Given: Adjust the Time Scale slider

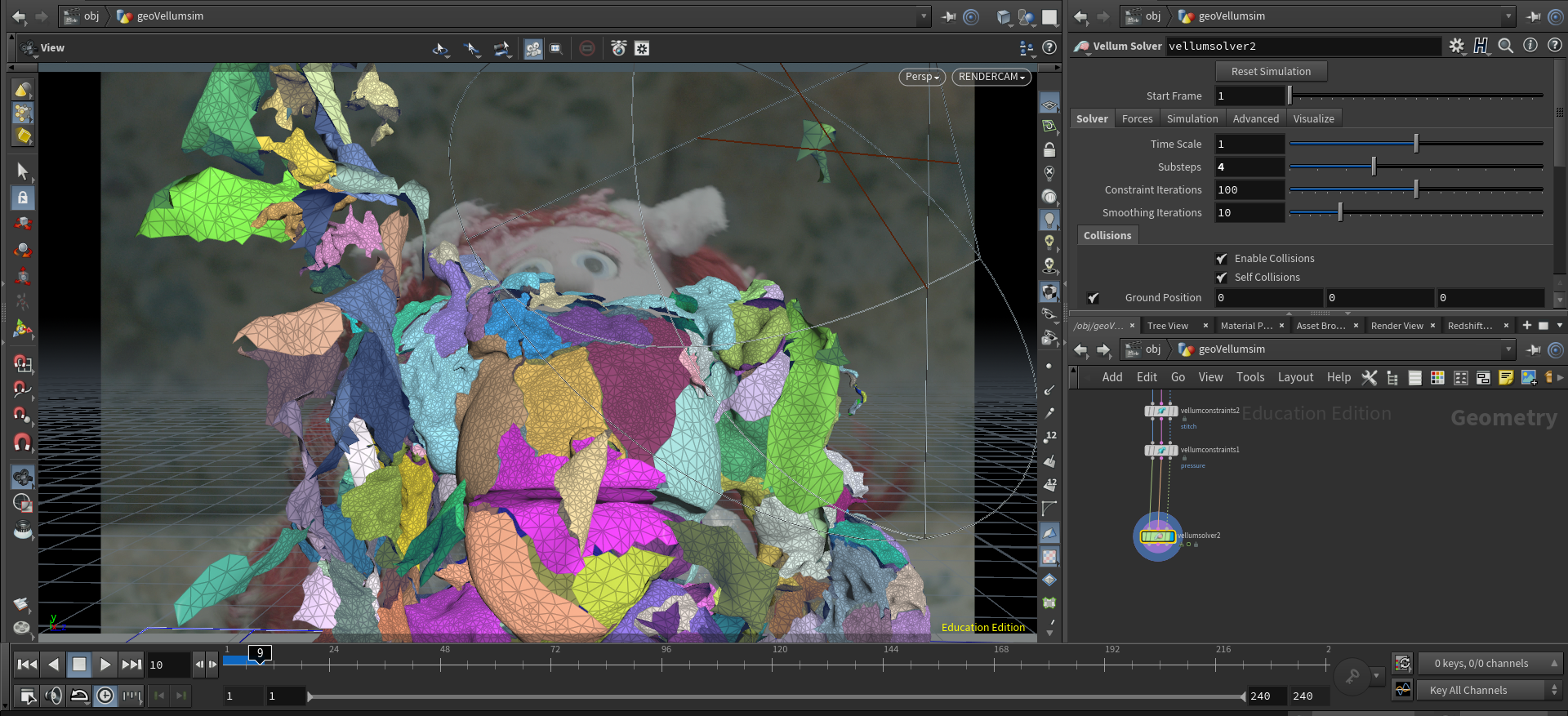Looking at the screenshot, I should tap(1416, 145).
